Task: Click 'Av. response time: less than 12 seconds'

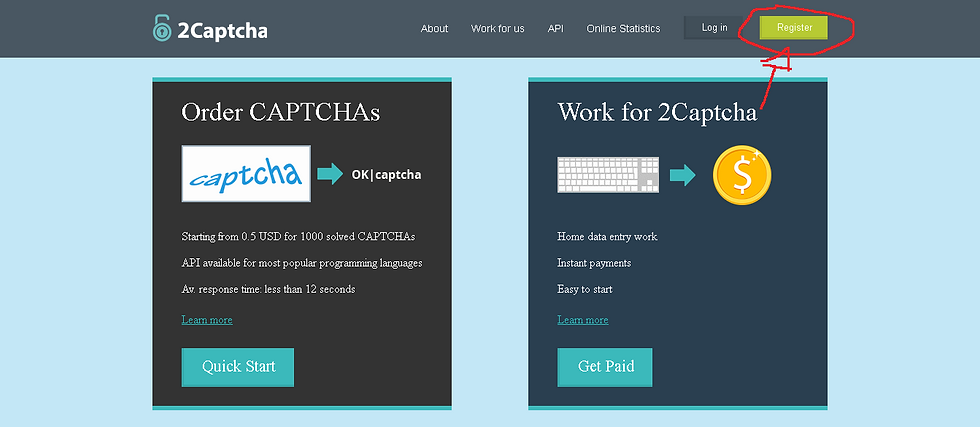Action: pyautogui.click(x=268, y=289)
